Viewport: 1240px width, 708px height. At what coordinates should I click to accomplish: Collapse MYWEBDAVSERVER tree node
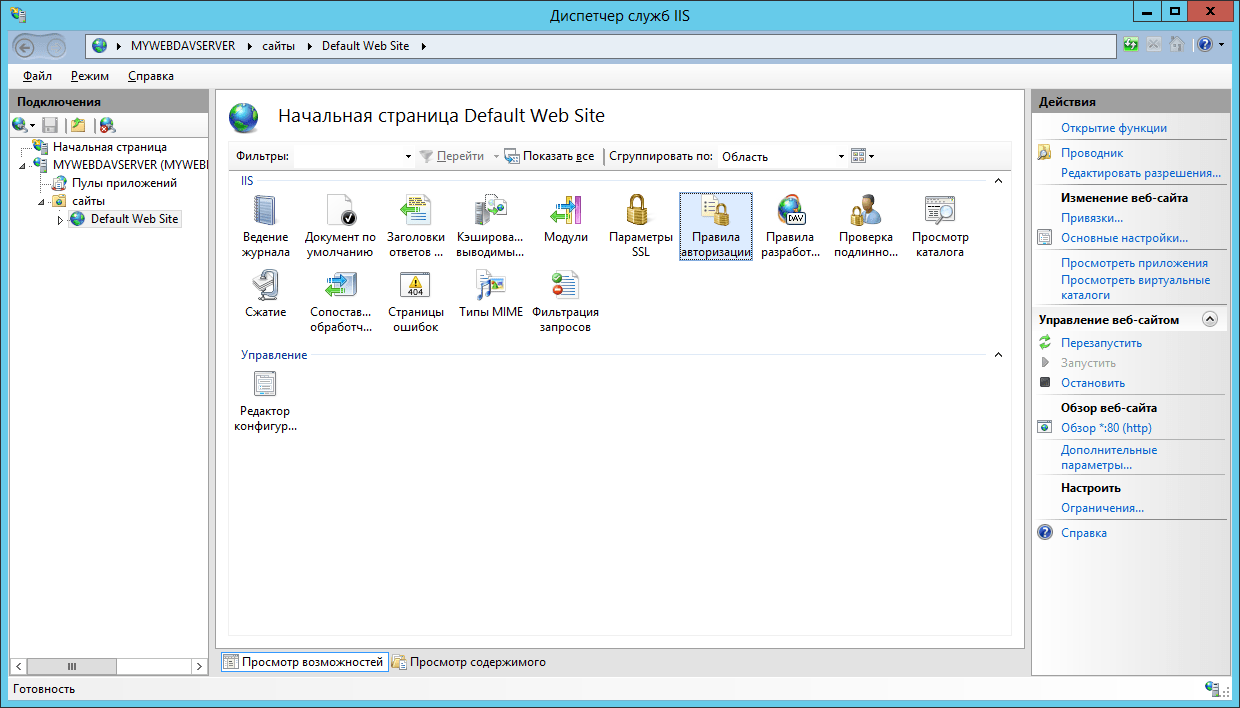(x=23, y=165)
